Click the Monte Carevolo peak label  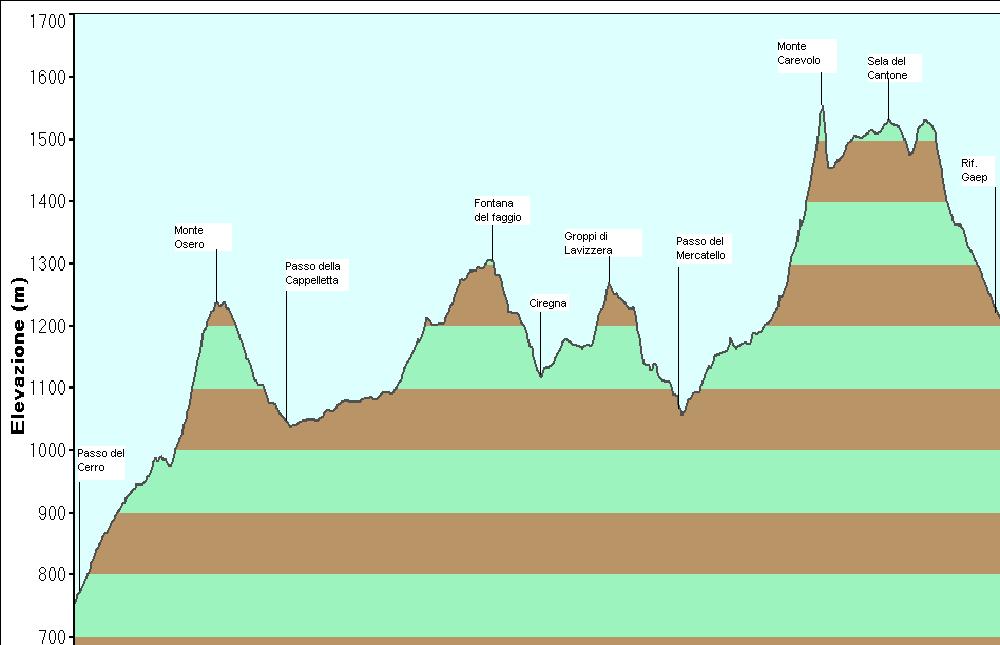pyautogui.click(x=798, y=54)
